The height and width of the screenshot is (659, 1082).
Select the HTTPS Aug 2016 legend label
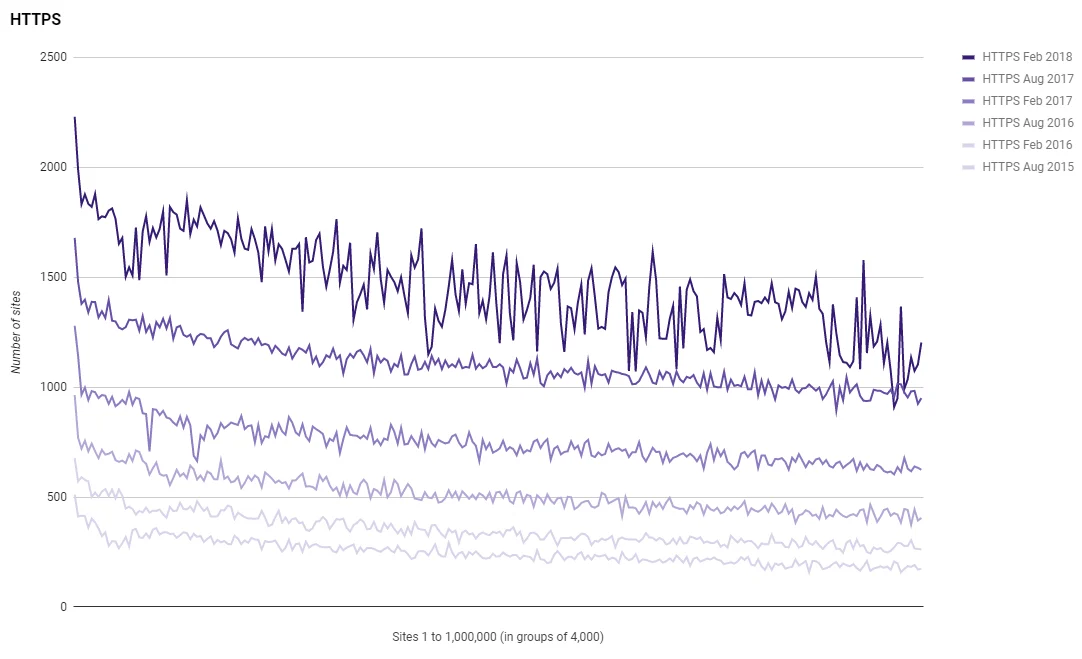point(1027,124)
